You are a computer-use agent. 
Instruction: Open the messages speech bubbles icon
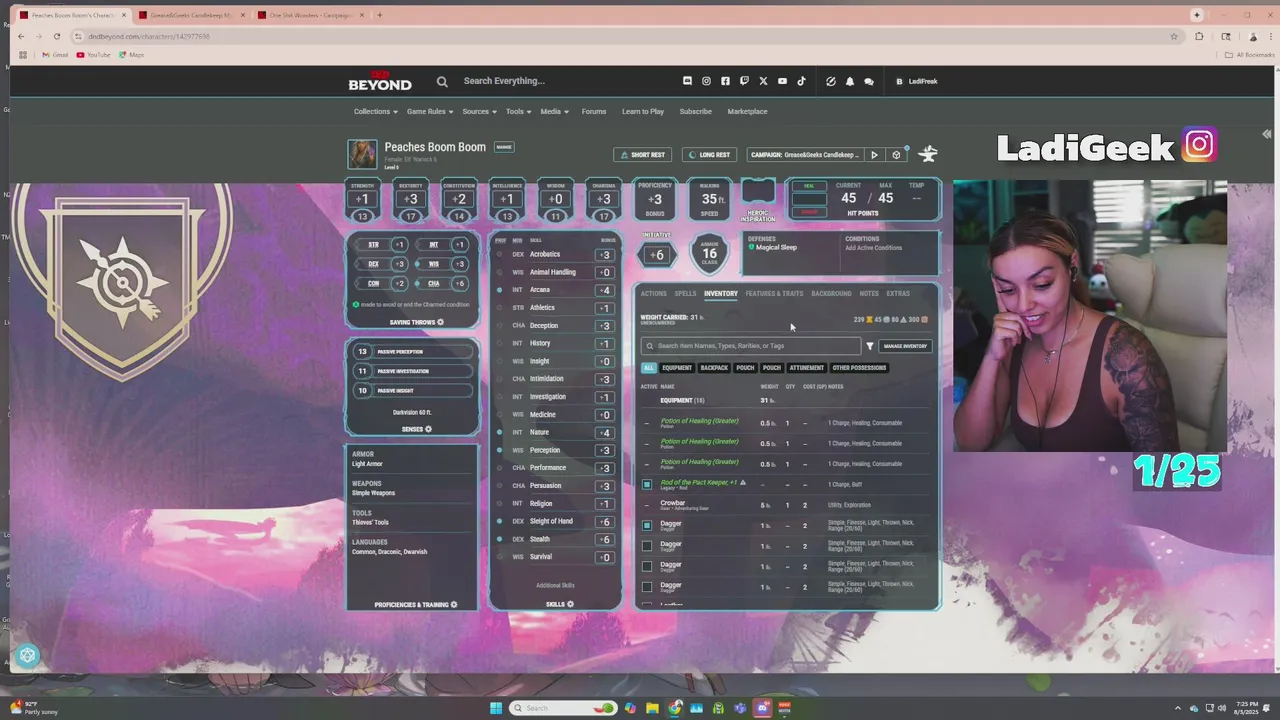(868, 81)
